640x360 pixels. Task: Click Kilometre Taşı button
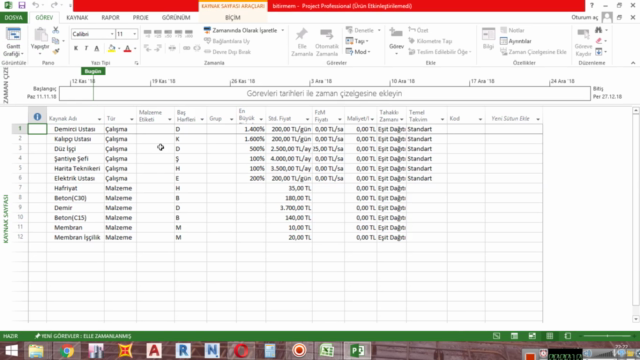430,41
